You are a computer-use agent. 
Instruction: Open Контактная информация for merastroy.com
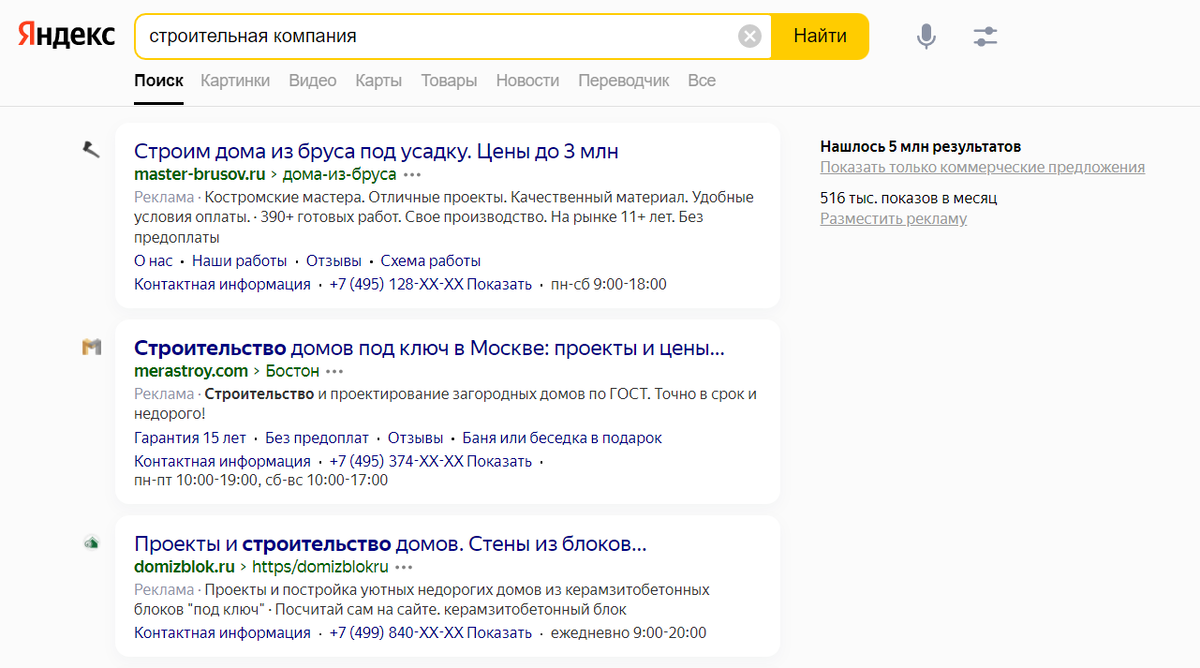tap(222, 462)
